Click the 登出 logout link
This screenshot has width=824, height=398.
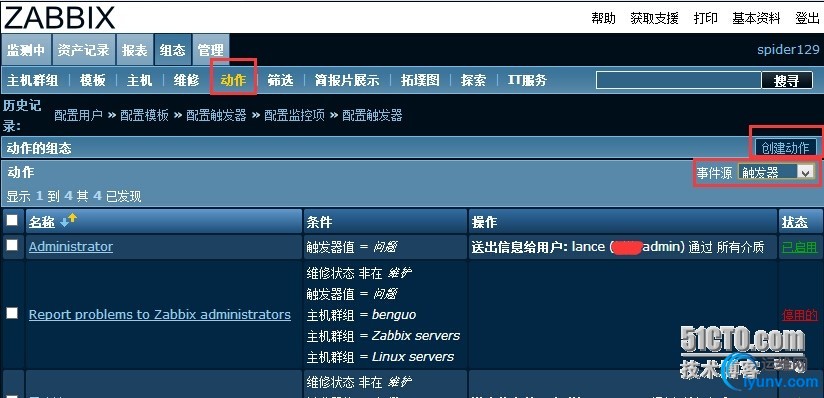click(x=807, y=18)
